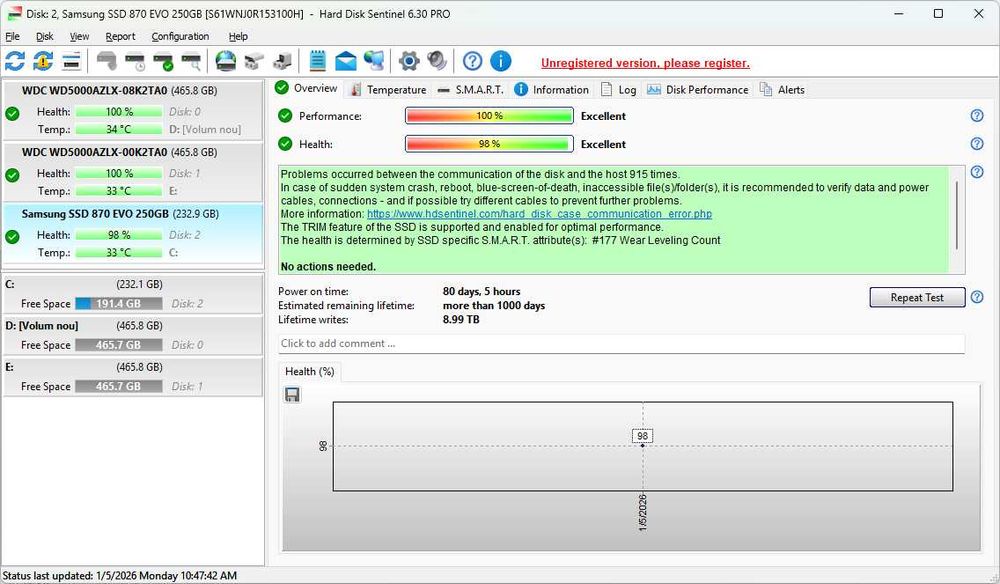Click the question mark Help toolbar icon
Viewport: 1000px width, 584px height.
click(473, 61)
